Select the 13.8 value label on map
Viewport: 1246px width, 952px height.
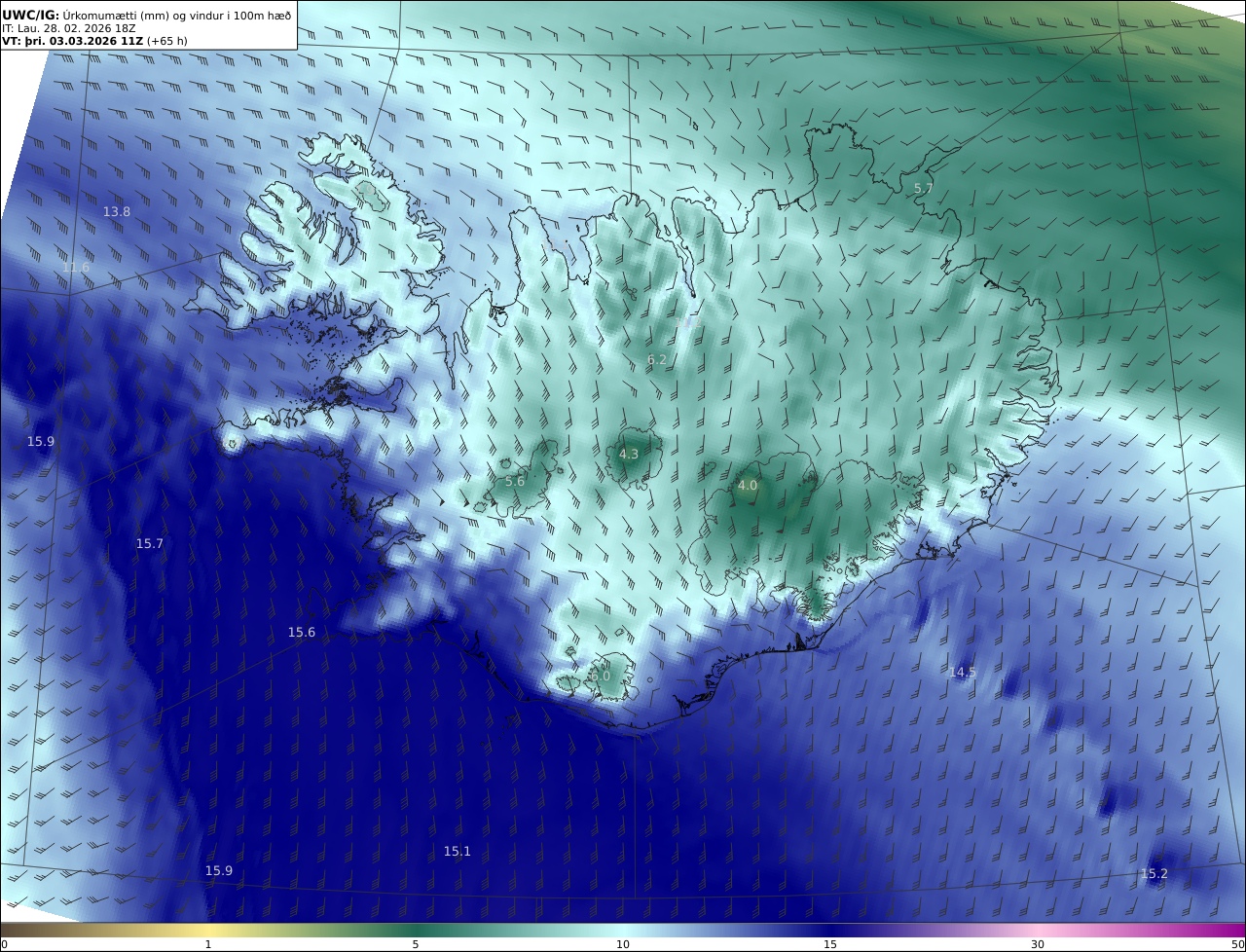117,211
